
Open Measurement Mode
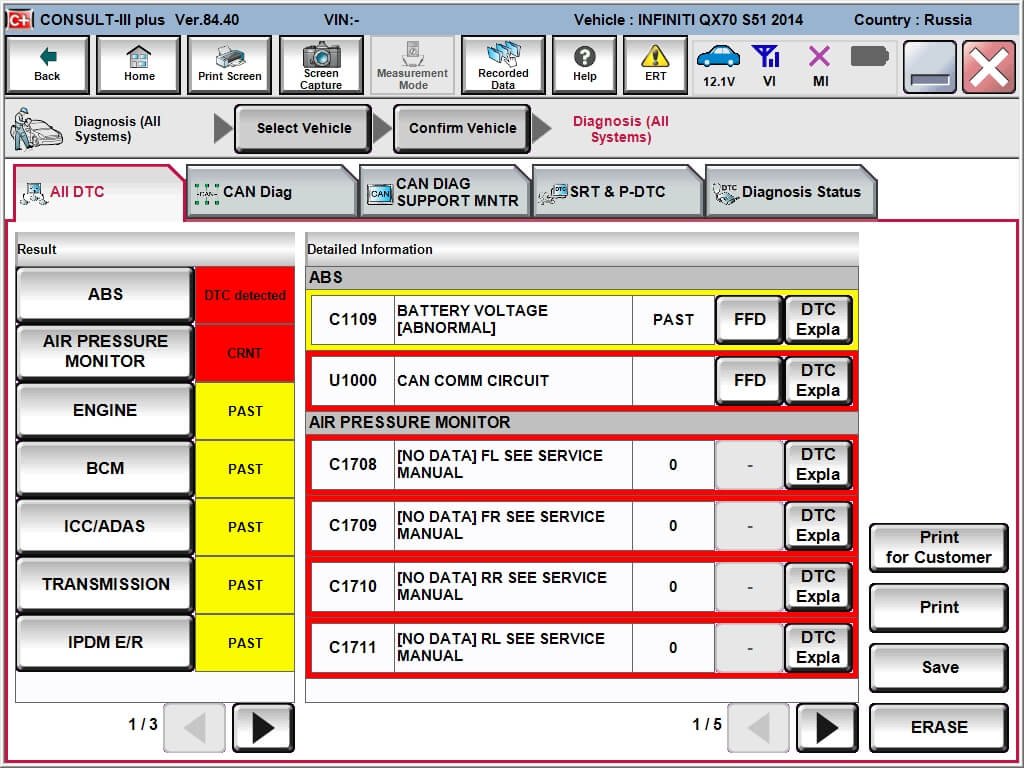(x=412, y=65)
